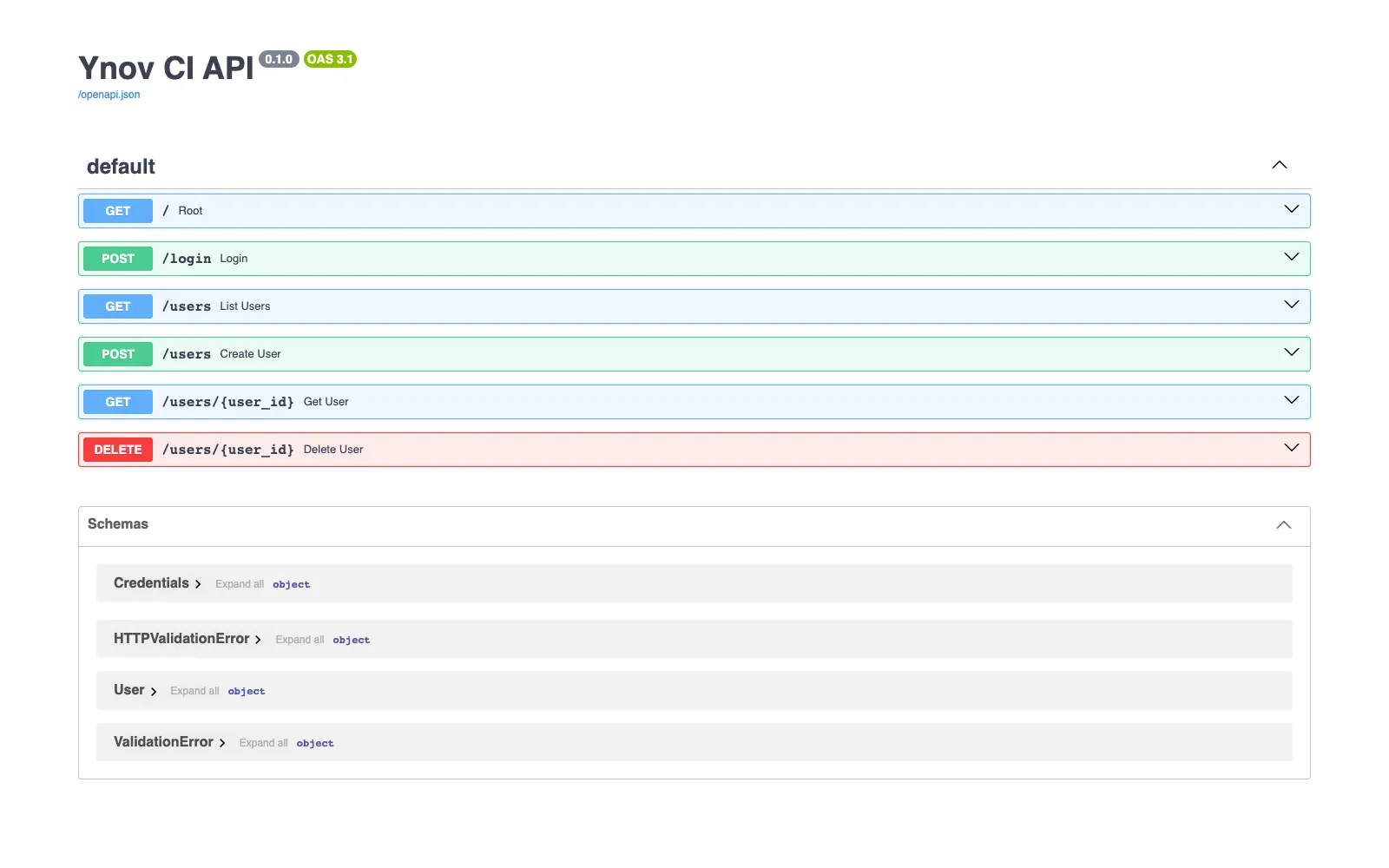1389x868 pixels.
Task: Click the List Users summary text
Action: 245,306
